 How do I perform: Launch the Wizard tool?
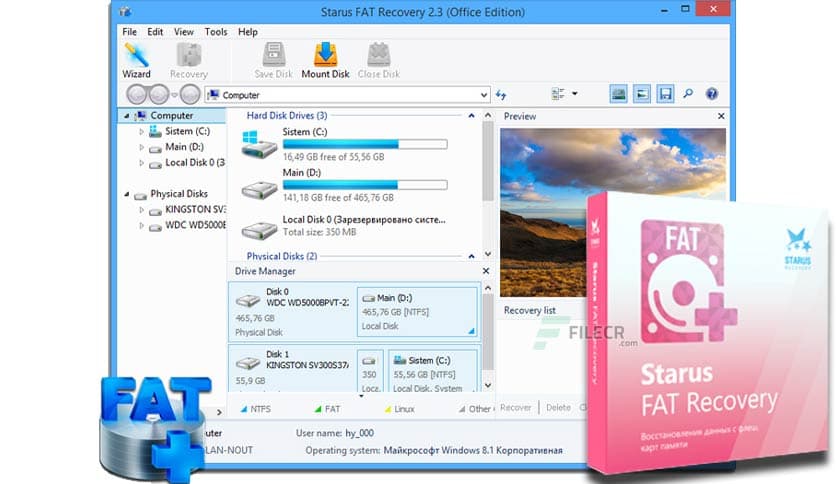pyautogui.click(x=136, y=61)
